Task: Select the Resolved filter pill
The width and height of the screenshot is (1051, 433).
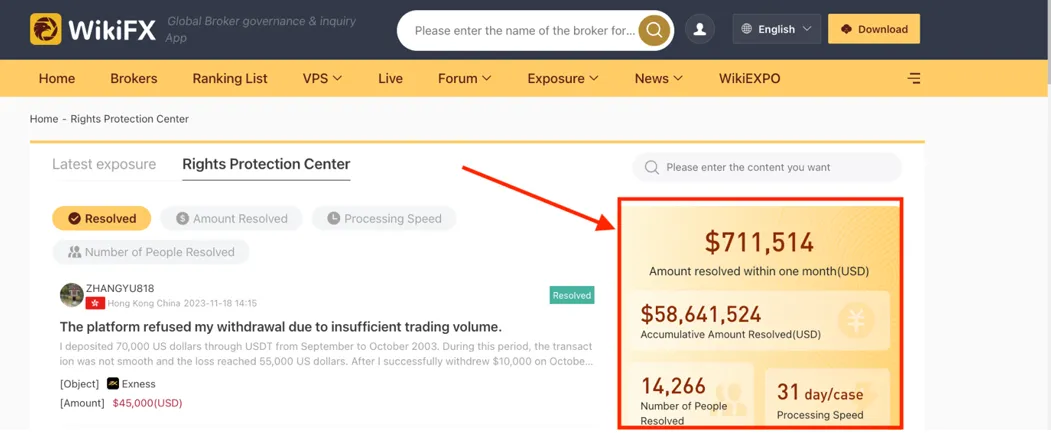Action: click(102, 219)
